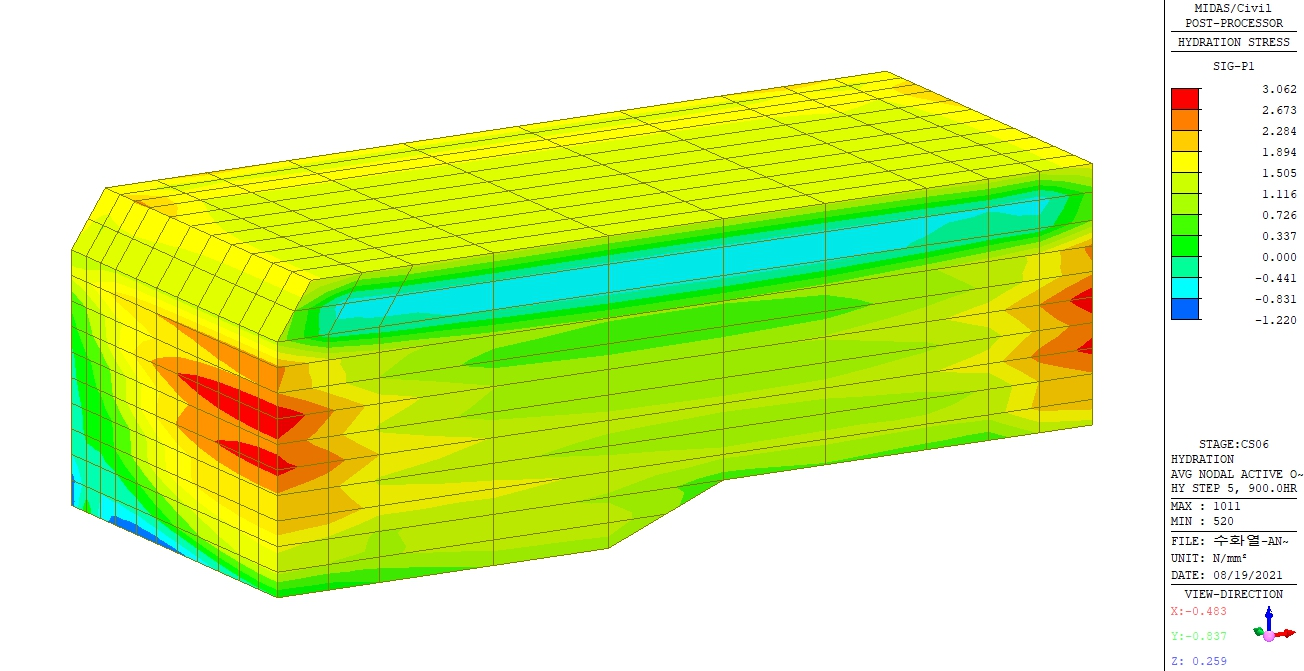
Task: Click the maximum legend value 3.062
Action: click(x=1279, y=89)
